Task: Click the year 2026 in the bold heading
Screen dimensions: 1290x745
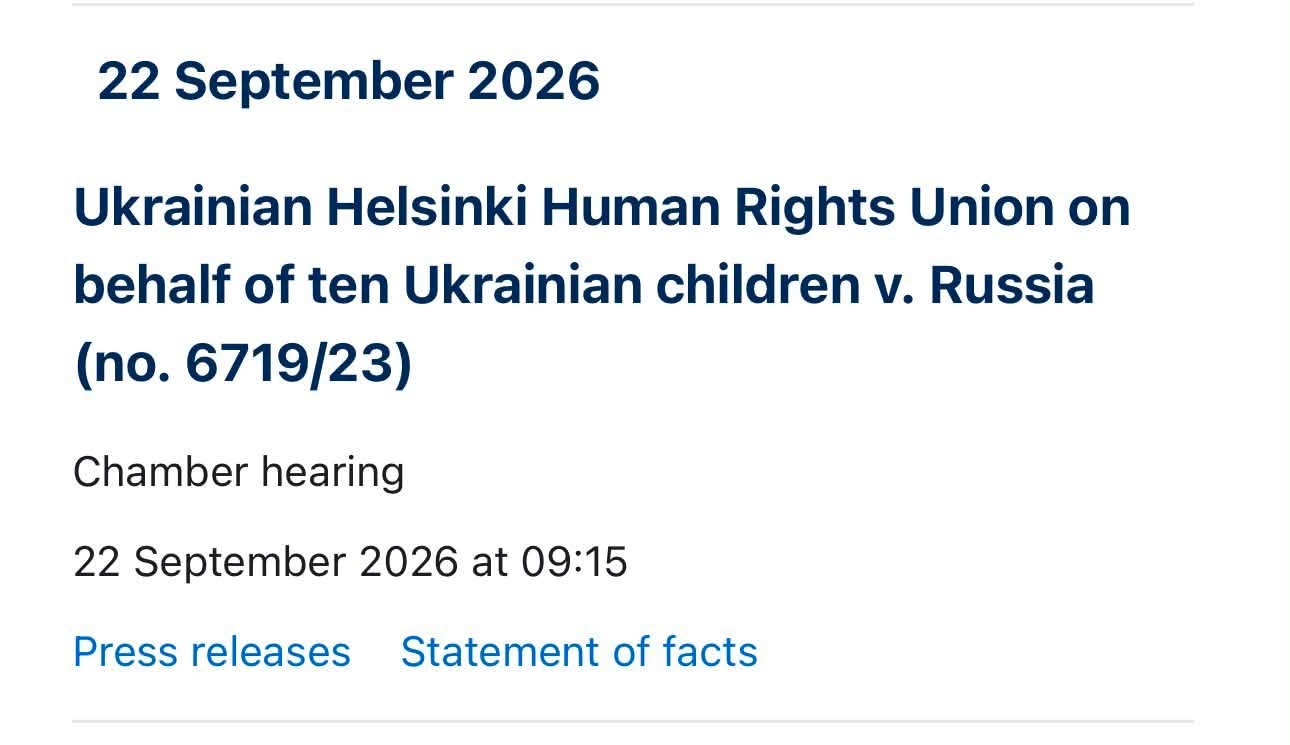Action: (534, 81)
